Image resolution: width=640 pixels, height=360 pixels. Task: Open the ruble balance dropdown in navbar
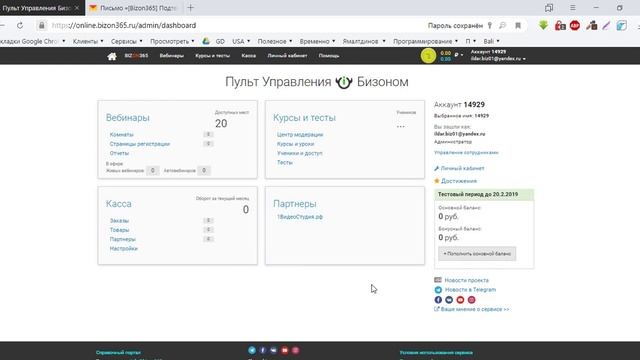pyautogui.click(x=459, y=54)
